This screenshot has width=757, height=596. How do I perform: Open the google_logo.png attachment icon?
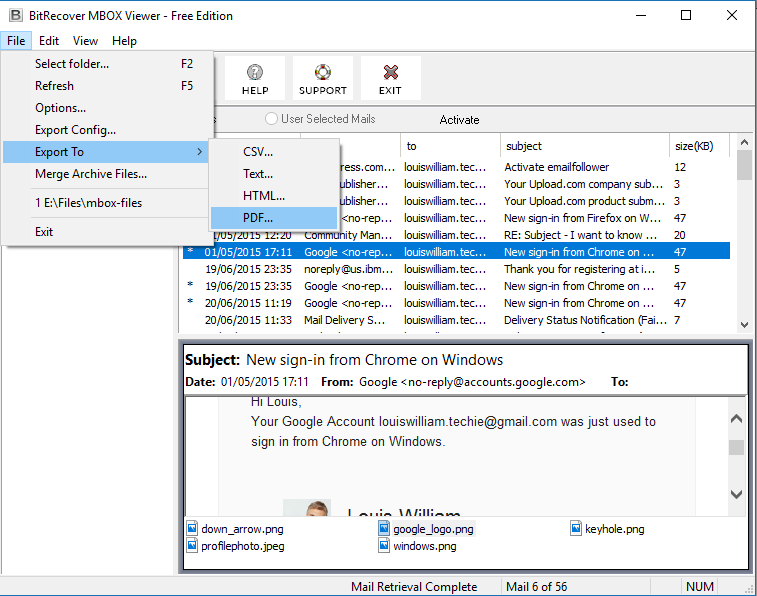[x=384, y=528]
